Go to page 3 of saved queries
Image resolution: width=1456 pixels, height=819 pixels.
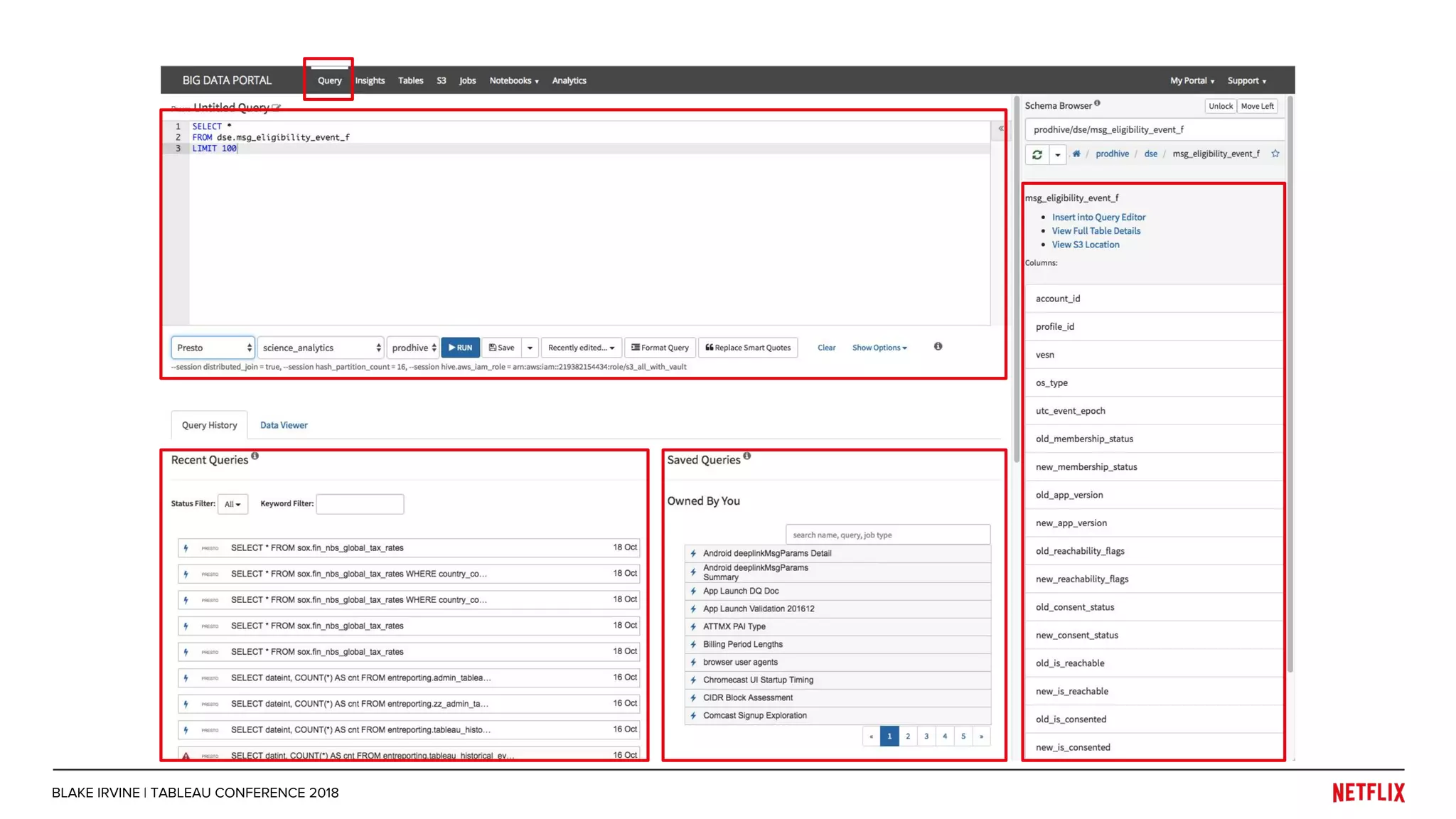coord(926,737)
